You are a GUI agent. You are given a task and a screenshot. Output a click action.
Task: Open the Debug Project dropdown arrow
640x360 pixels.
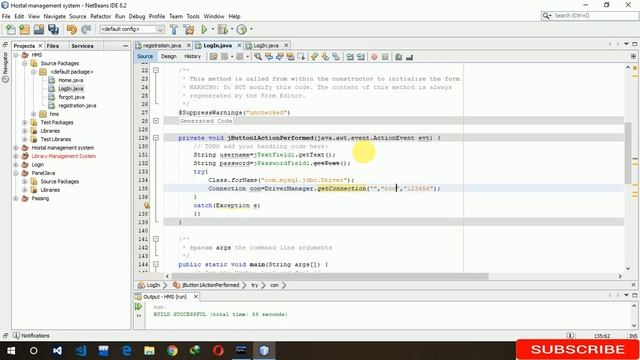click(232, 29)
